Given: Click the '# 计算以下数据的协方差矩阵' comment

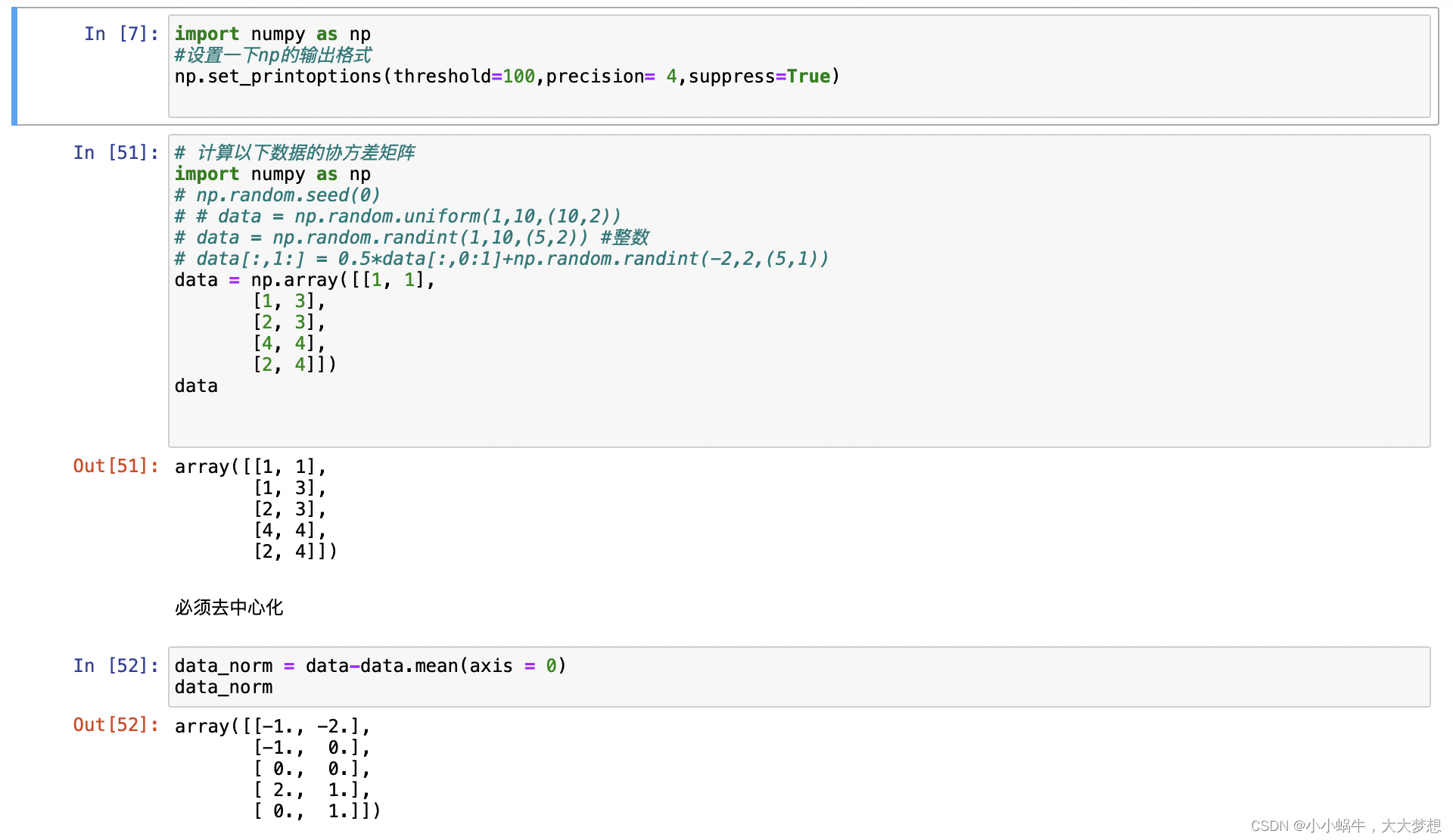Looking at the screenshot, I should [x=295, y=153].
